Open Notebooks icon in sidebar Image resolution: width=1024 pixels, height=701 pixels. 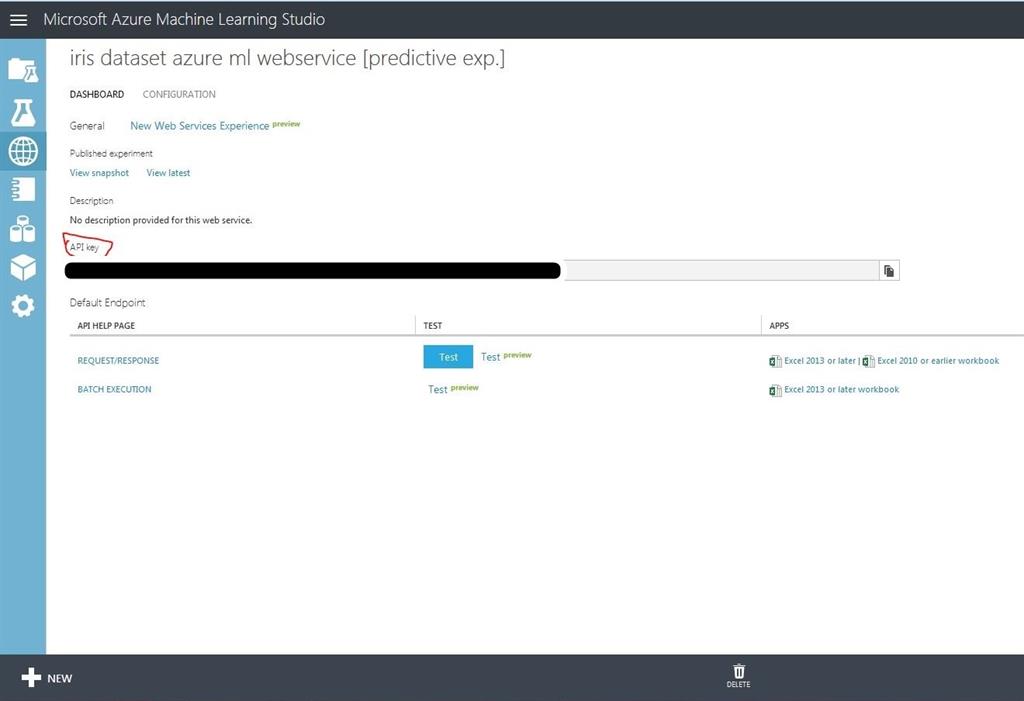click(23, 189)
